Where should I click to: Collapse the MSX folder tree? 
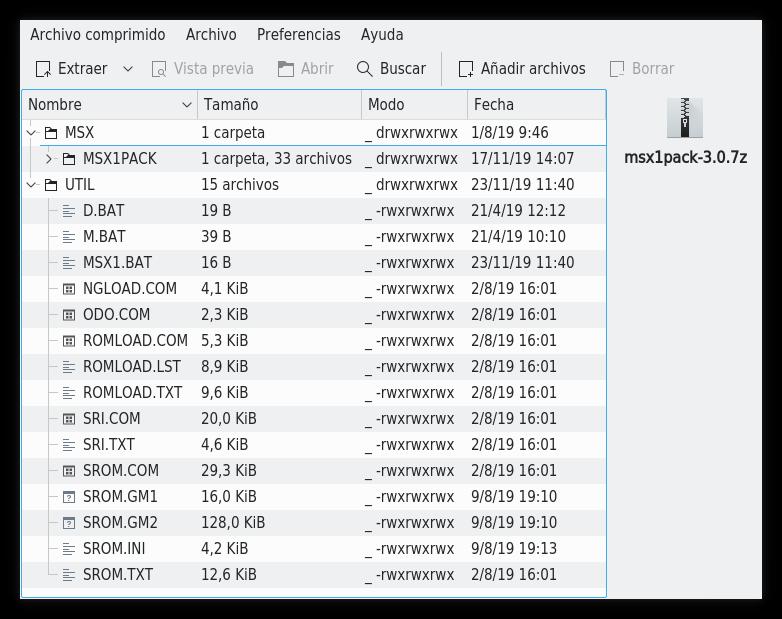tap(31, 132)
